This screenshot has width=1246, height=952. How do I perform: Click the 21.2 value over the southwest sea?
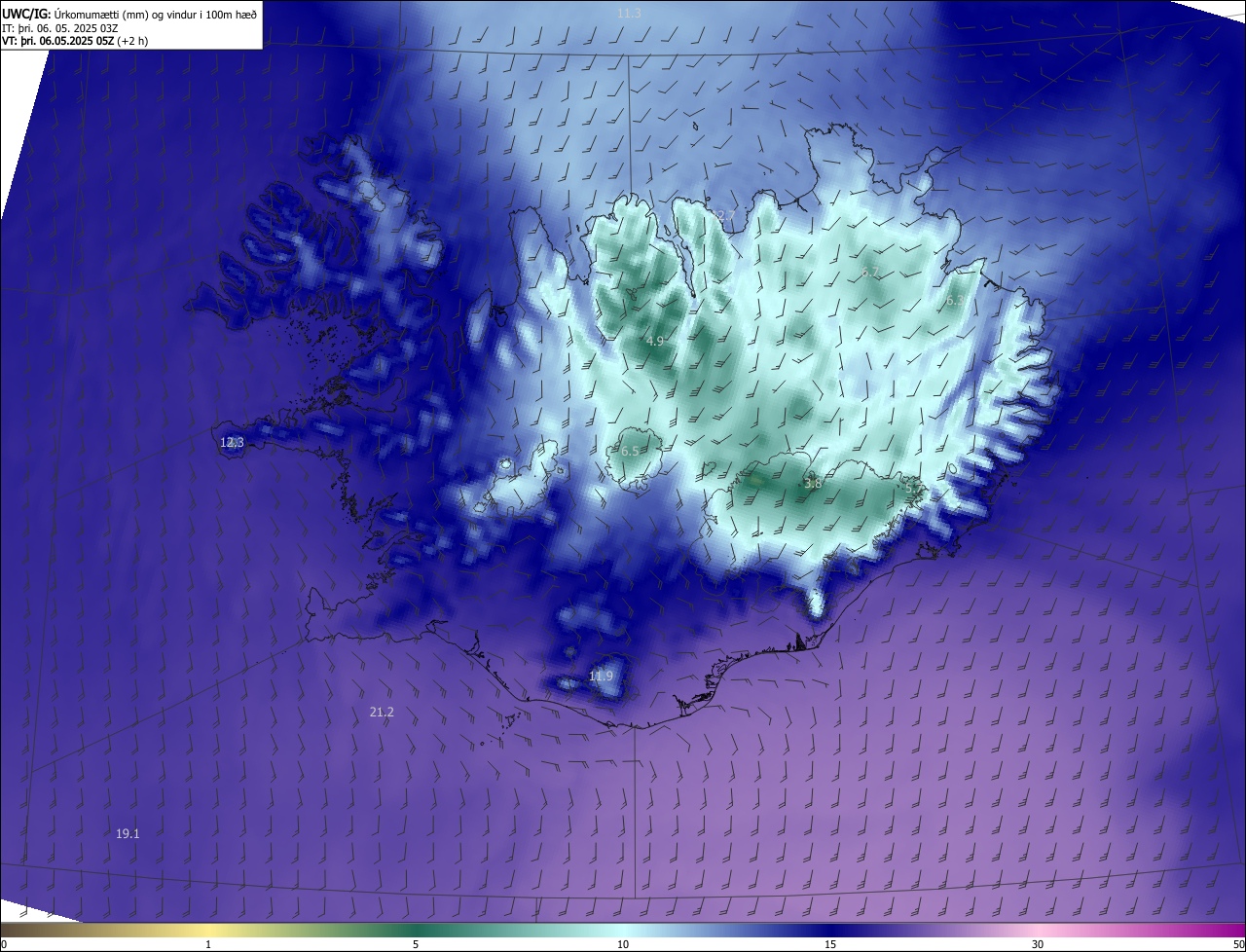382,712
